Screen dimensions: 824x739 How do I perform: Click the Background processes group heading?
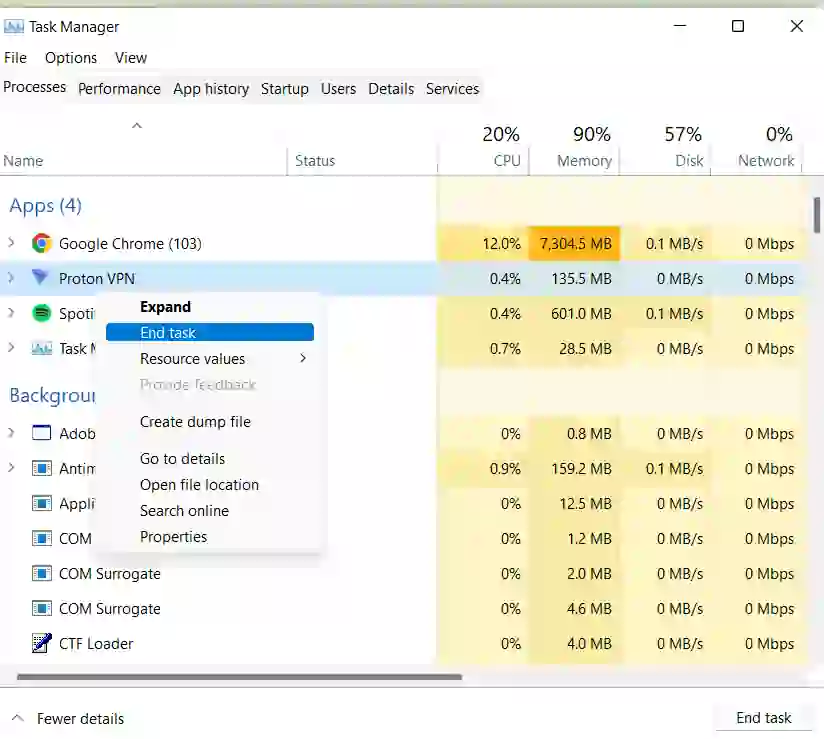pyautogui.click(x=53, y=395)
